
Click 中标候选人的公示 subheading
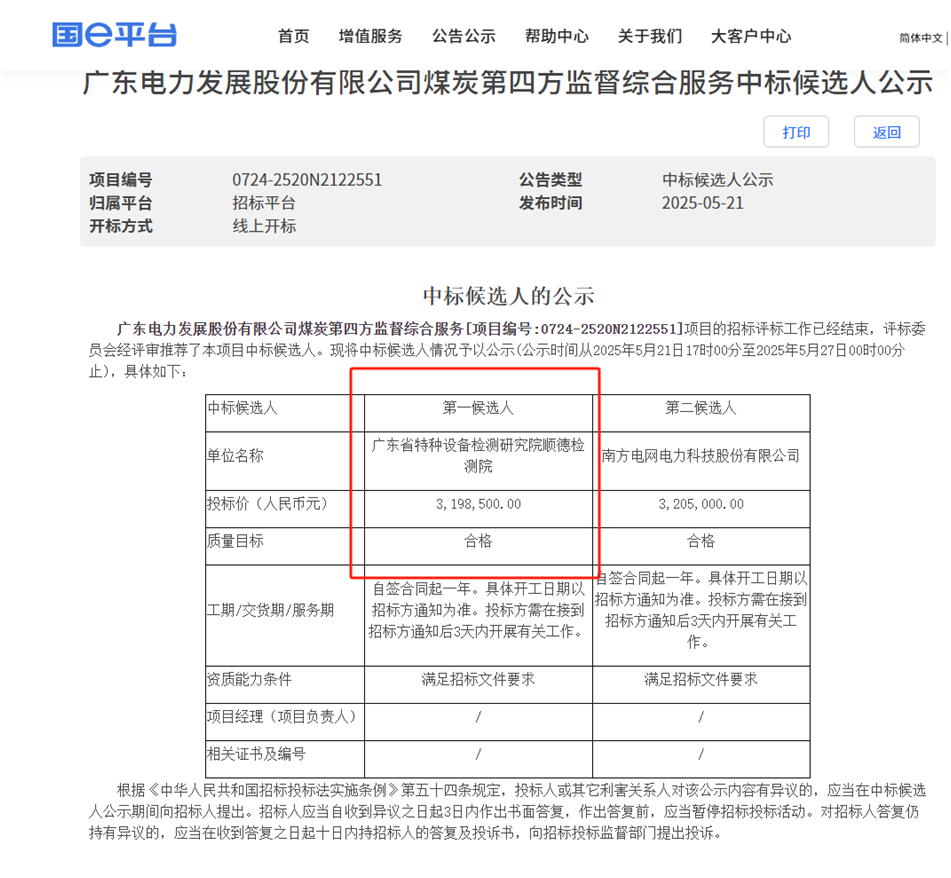[508, 296]
